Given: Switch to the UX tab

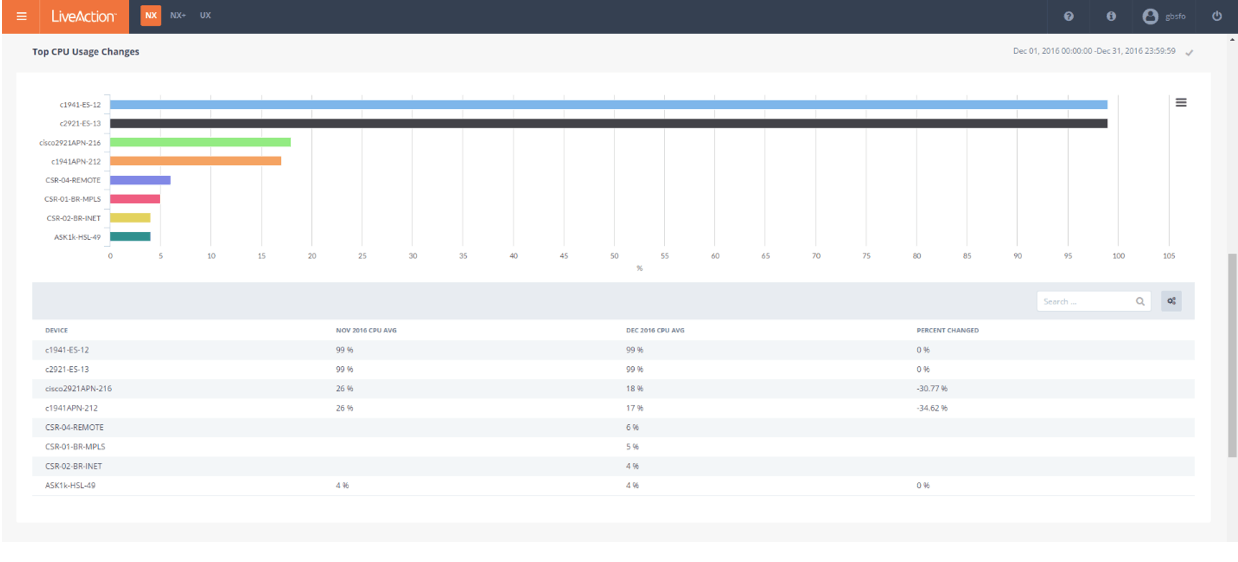Looking at the screenshot, I should pos(205,16).
